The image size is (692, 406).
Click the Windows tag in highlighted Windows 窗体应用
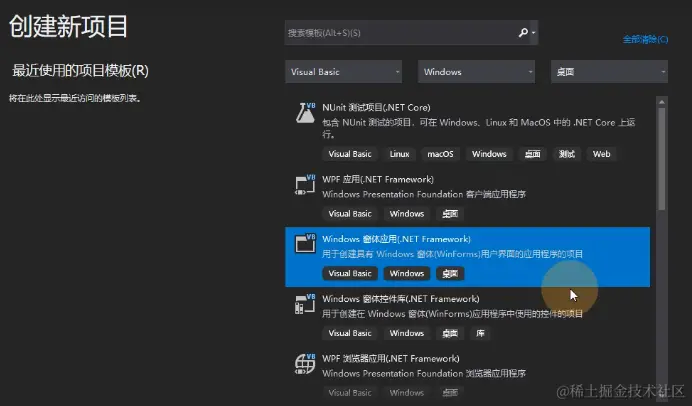[406, 274]
